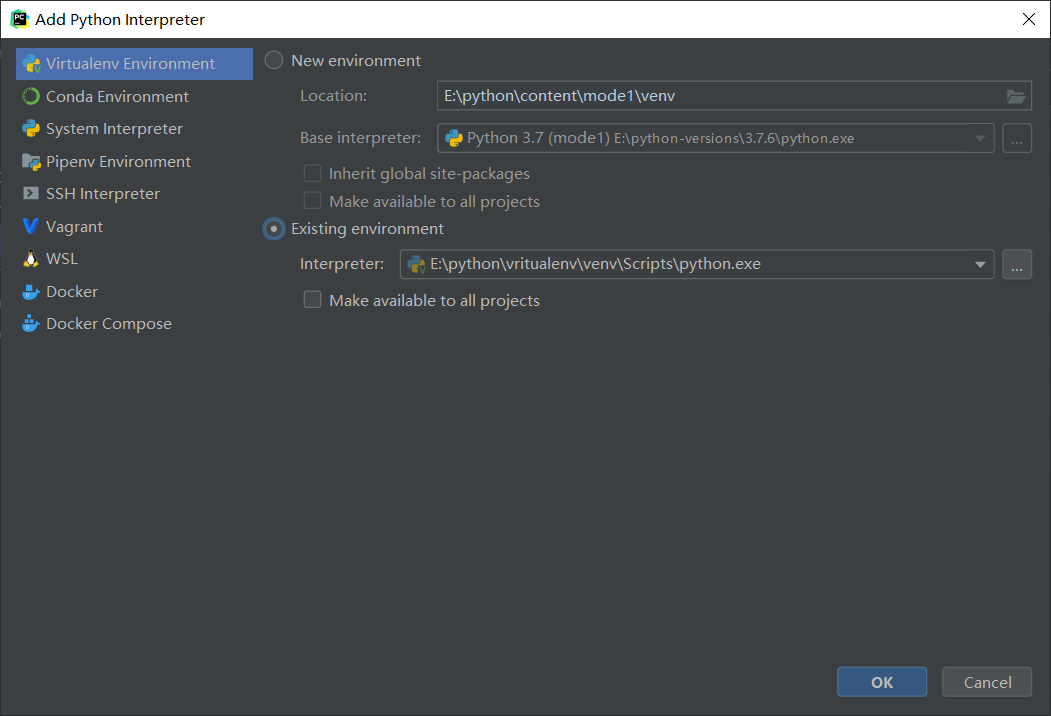Click the Base interpreter: label
1051x716 pixels.
click(361, 138)
